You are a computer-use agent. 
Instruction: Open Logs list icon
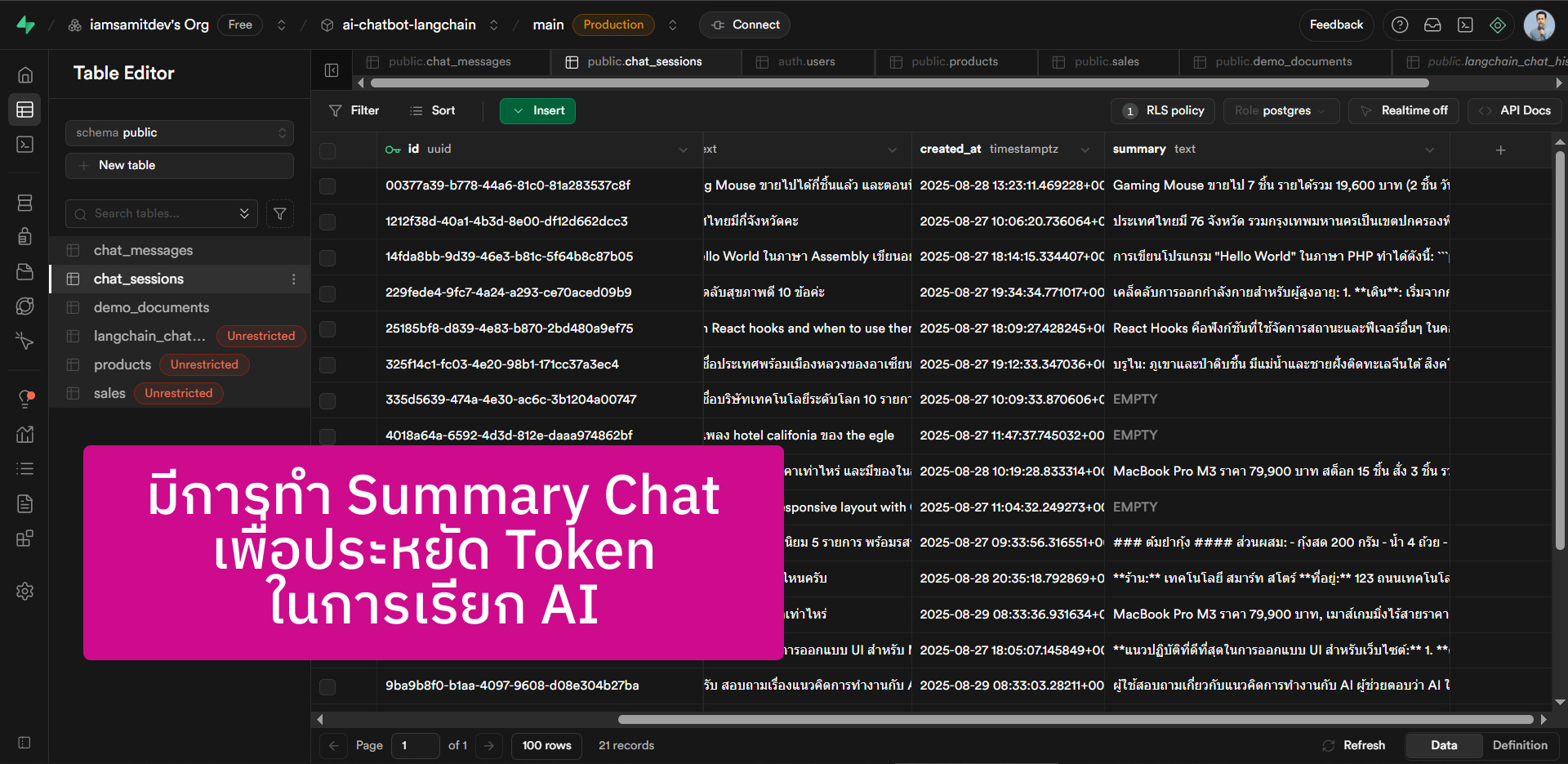25,469
